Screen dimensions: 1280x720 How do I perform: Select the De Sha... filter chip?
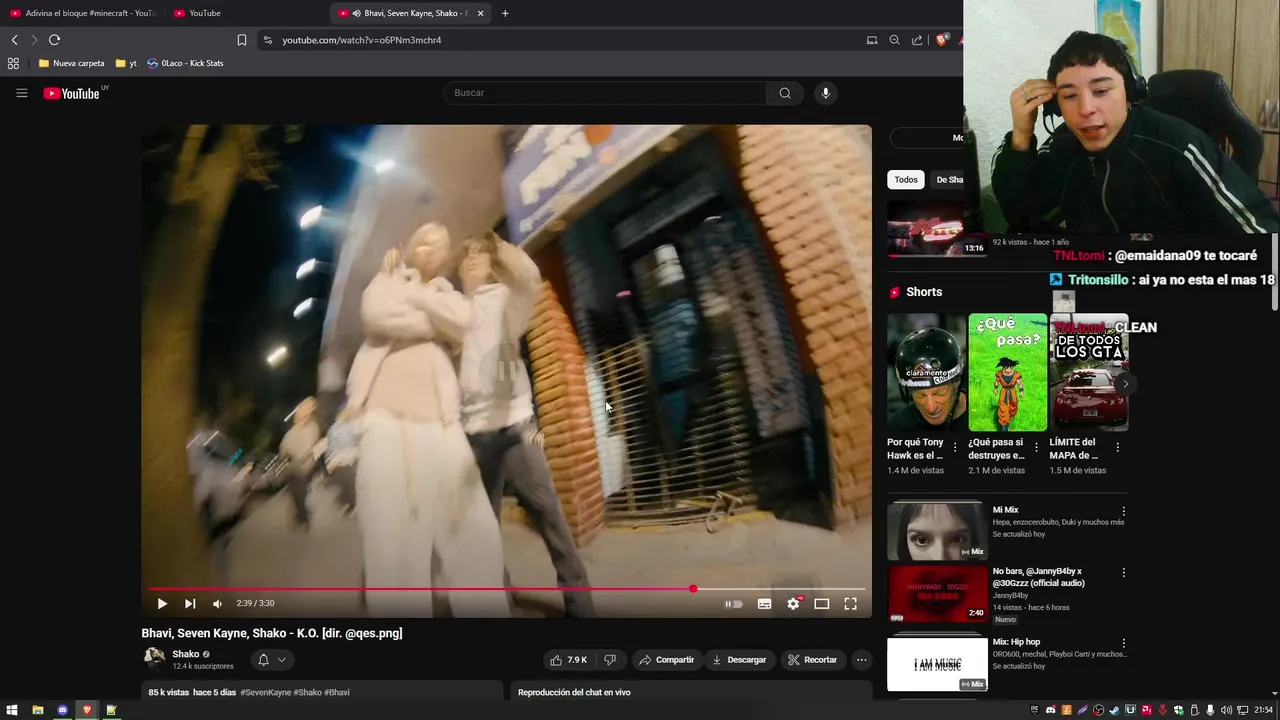coord(949,180)
